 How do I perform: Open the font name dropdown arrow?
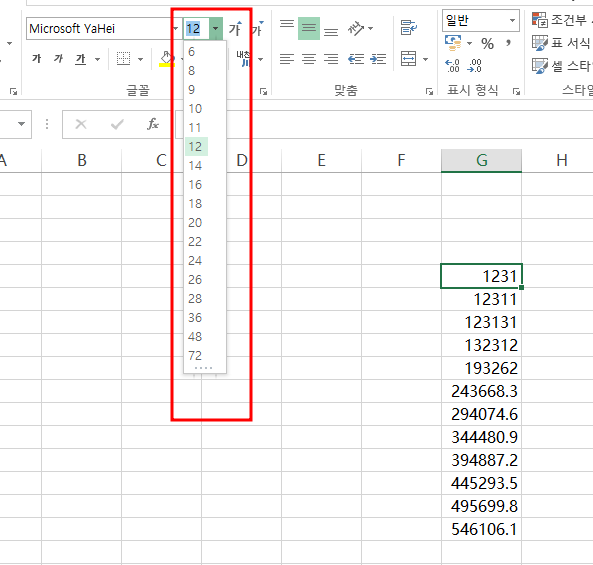(175, 29)
